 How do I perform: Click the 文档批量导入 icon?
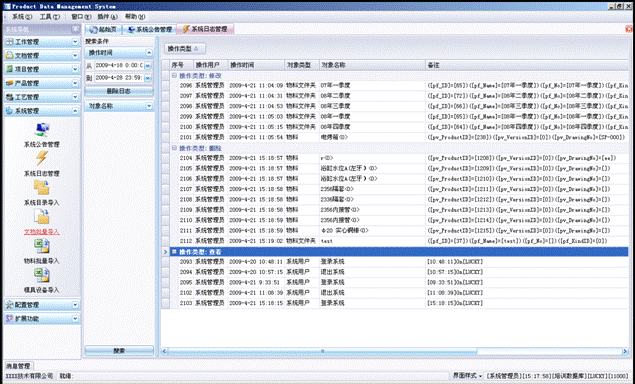click(x=42, y=217)
